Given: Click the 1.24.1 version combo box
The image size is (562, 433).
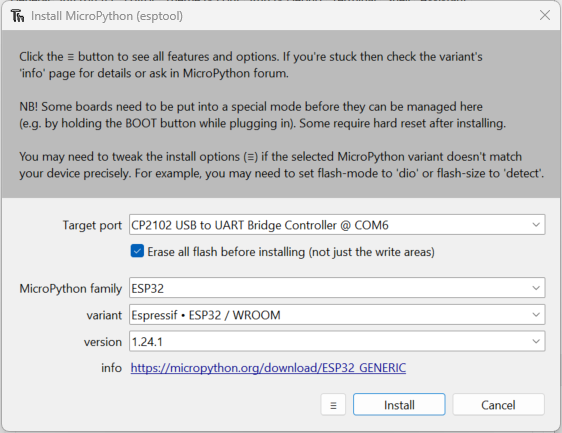Looking at the screenshot, I should click(337, 341).
